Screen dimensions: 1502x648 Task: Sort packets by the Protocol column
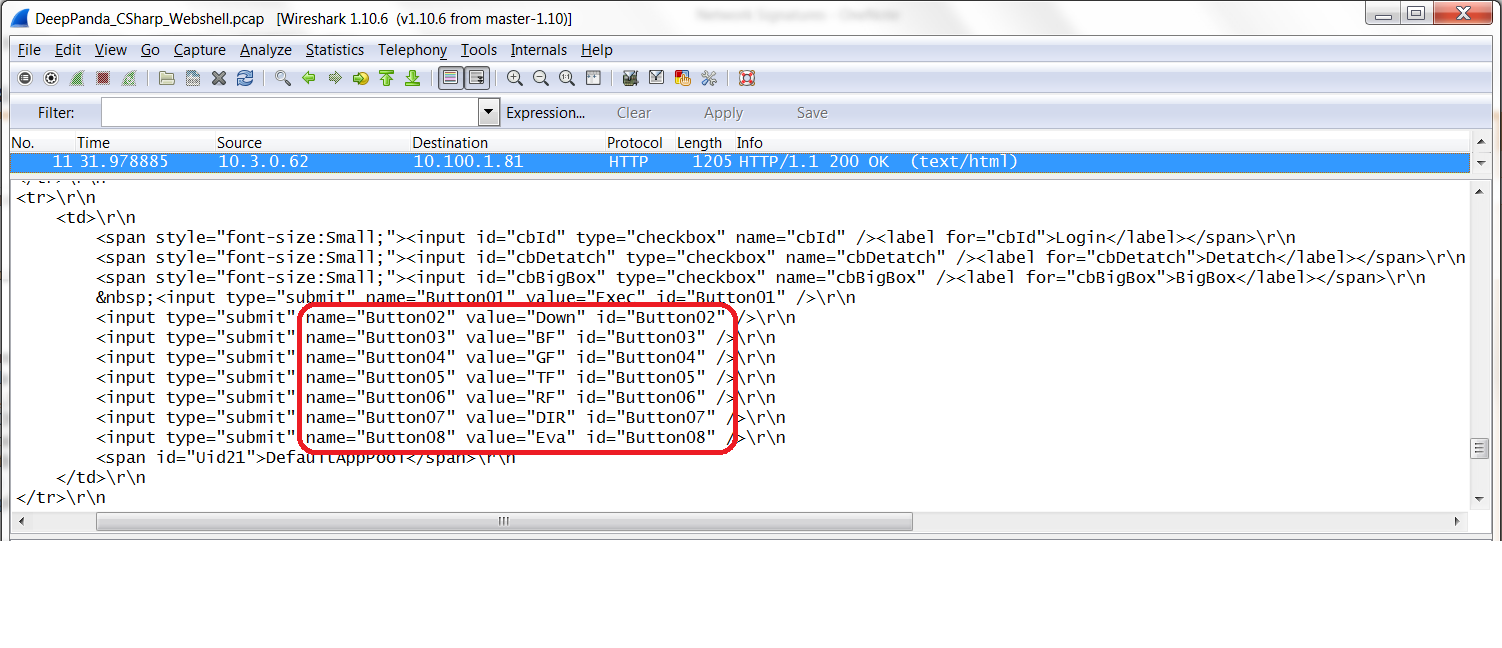click(635, 143)
